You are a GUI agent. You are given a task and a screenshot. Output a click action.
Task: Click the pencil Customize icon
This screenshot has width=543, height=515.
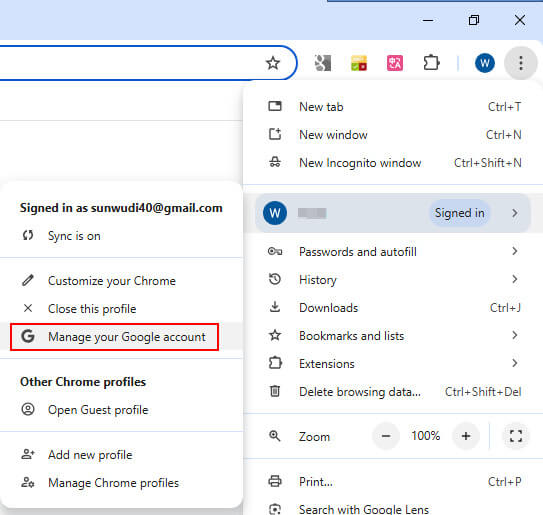click(x=28, y=280)
